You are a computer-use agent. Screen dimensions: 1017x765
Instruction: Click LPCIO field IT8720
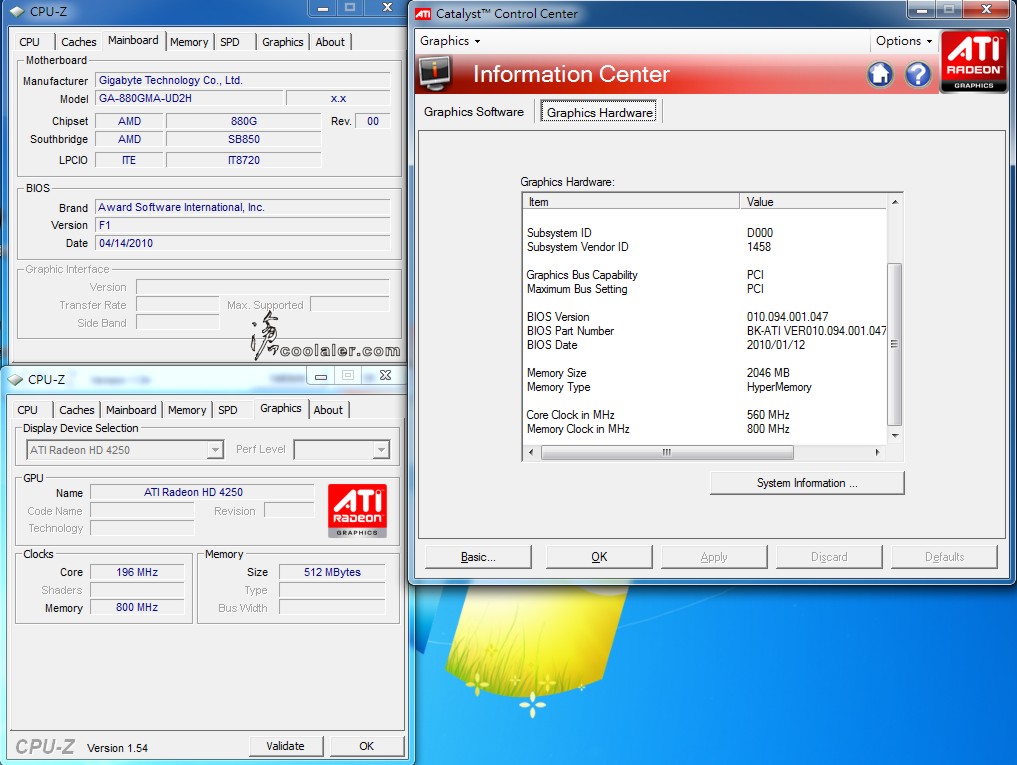tap(243, 160)
